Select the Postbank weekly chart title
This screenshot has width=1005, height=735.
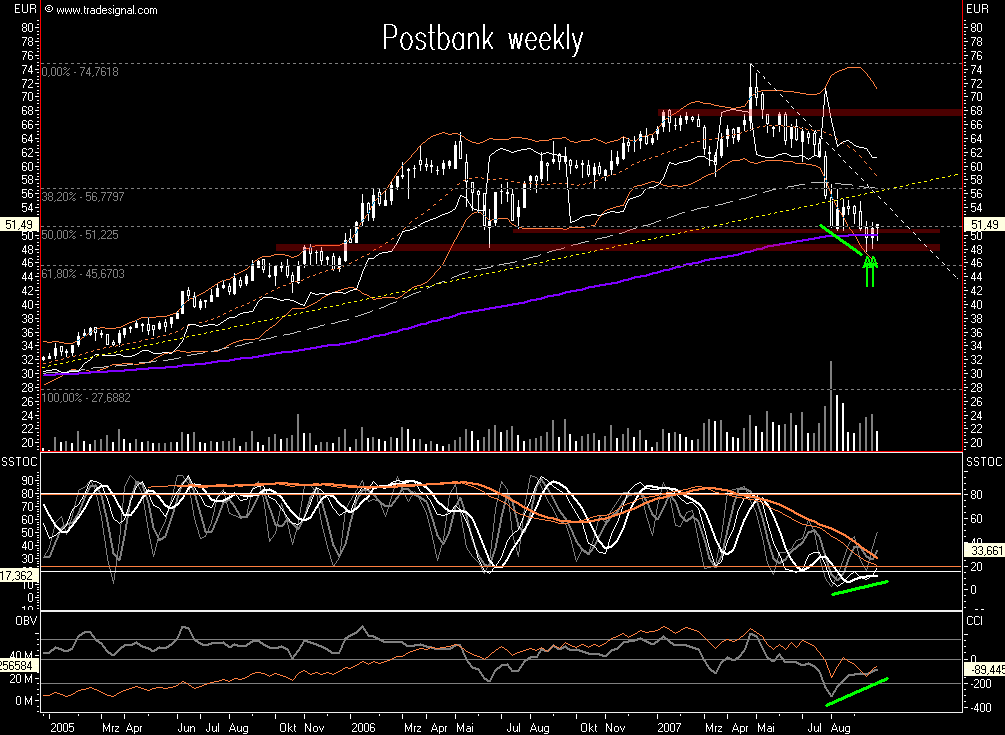(482, 38)
